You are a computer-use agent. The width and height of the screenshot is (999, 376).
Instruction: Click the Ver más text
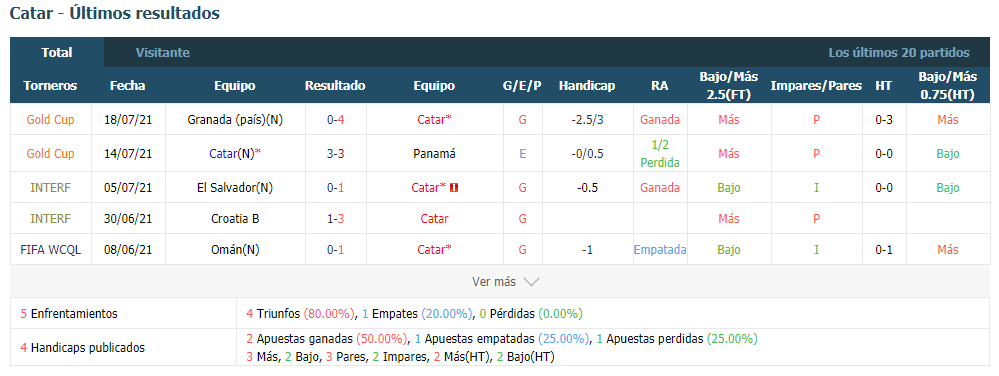(x=494, y=282)
